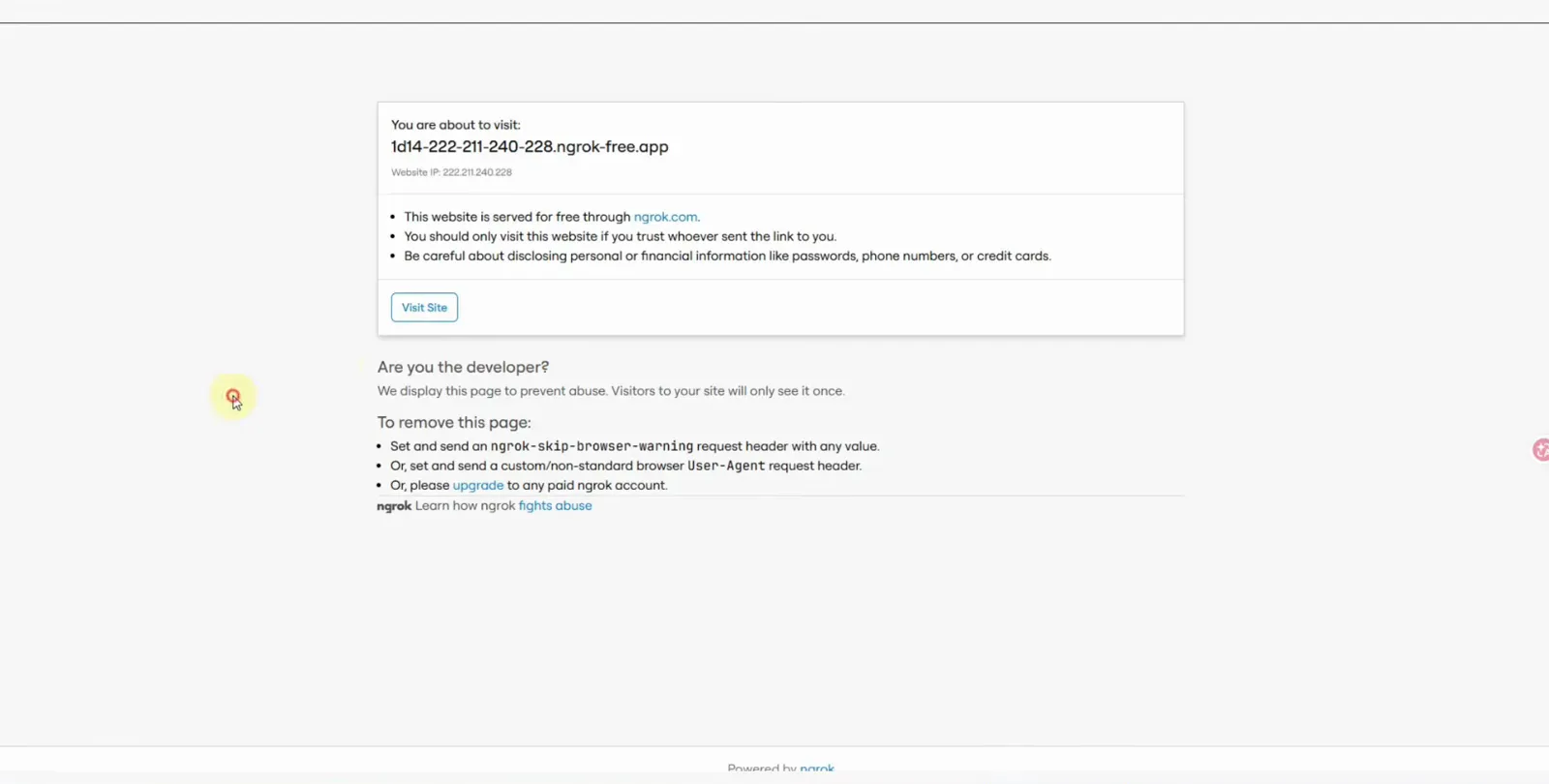Open the fights abuse link

[x=555, y=505]
